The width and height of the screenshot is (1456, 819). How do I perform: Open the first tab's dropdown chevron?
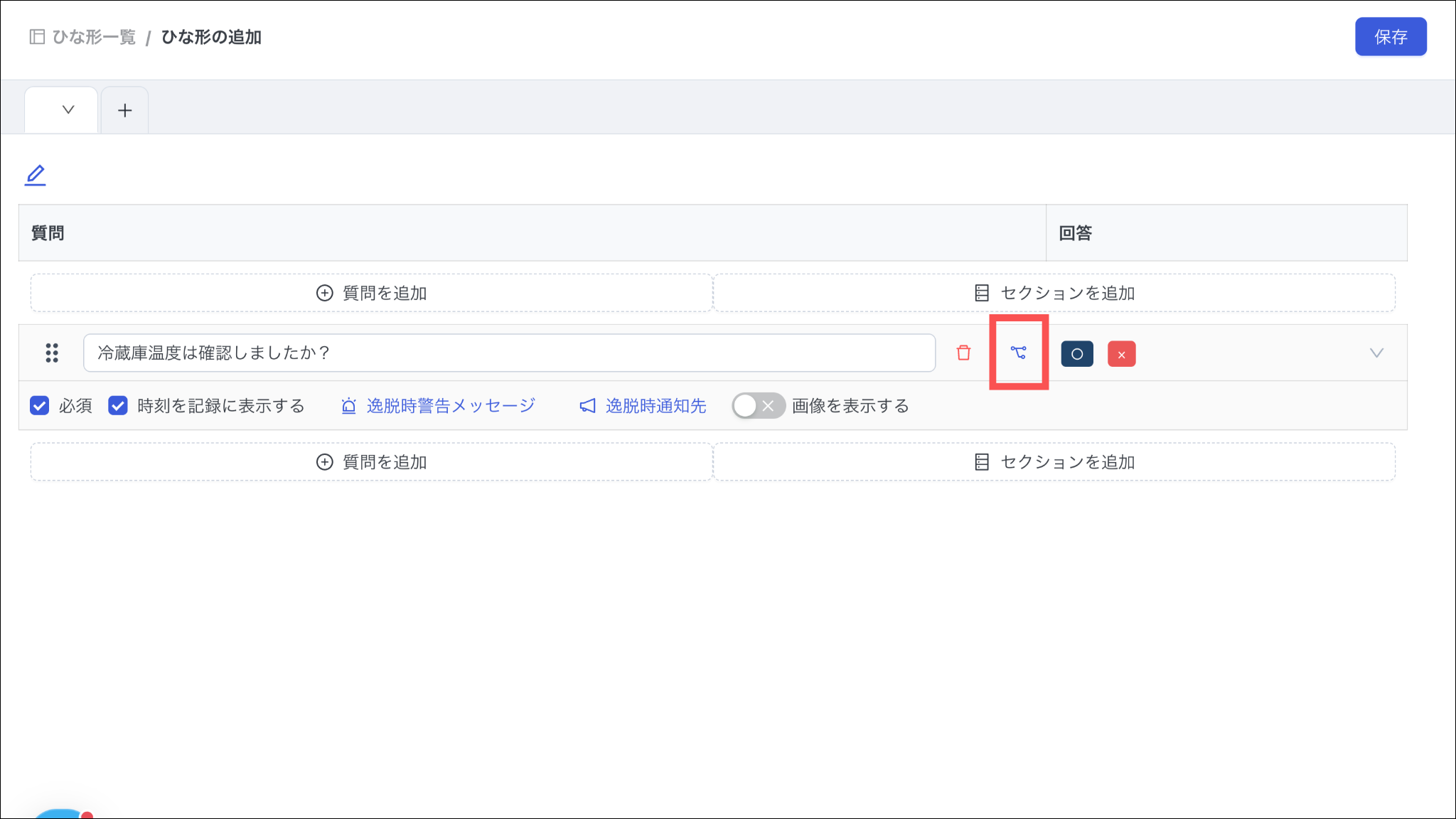68,109
